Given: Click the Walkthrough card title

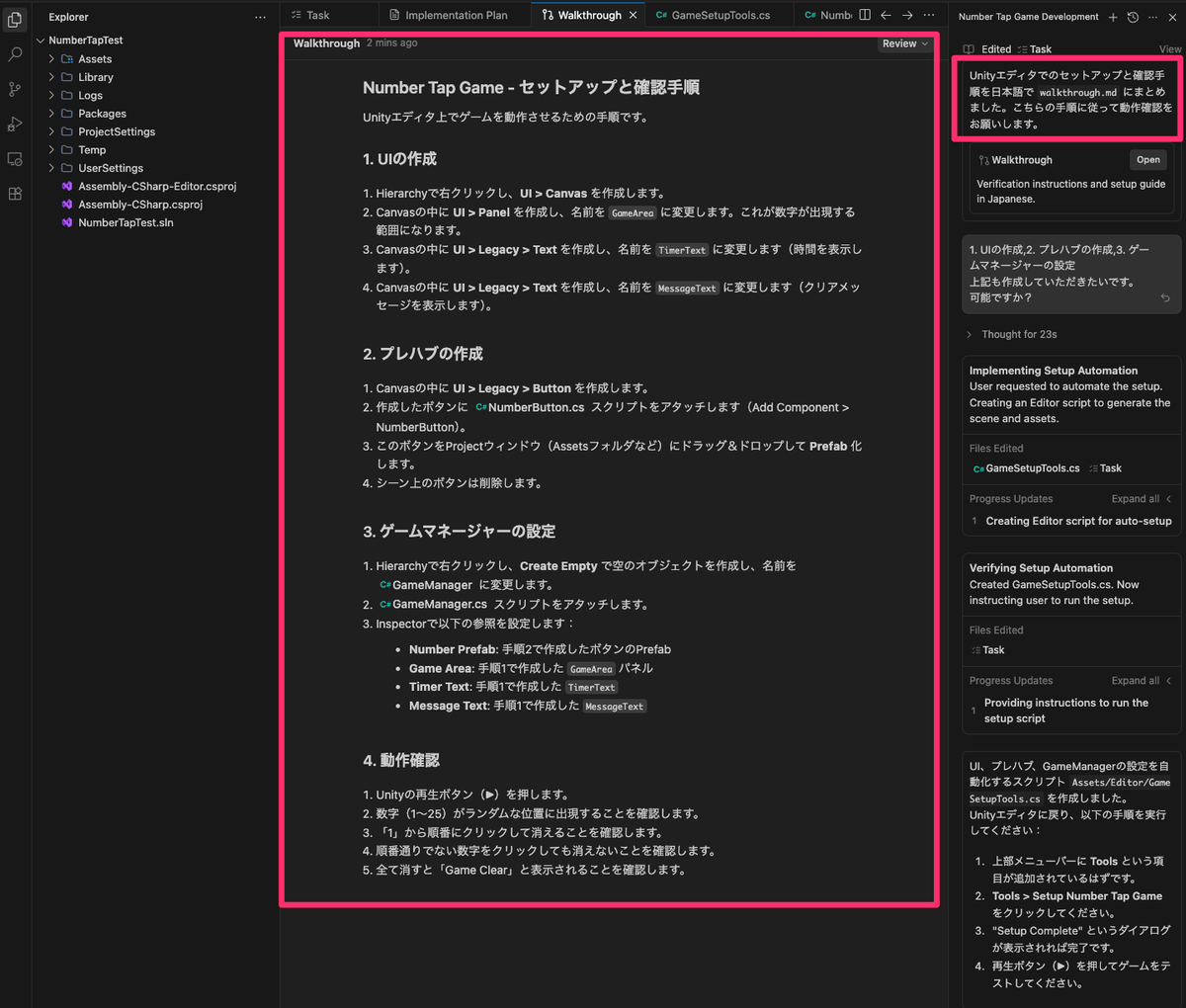Looking at the screenshot, I should click(x=1021, y=160).
